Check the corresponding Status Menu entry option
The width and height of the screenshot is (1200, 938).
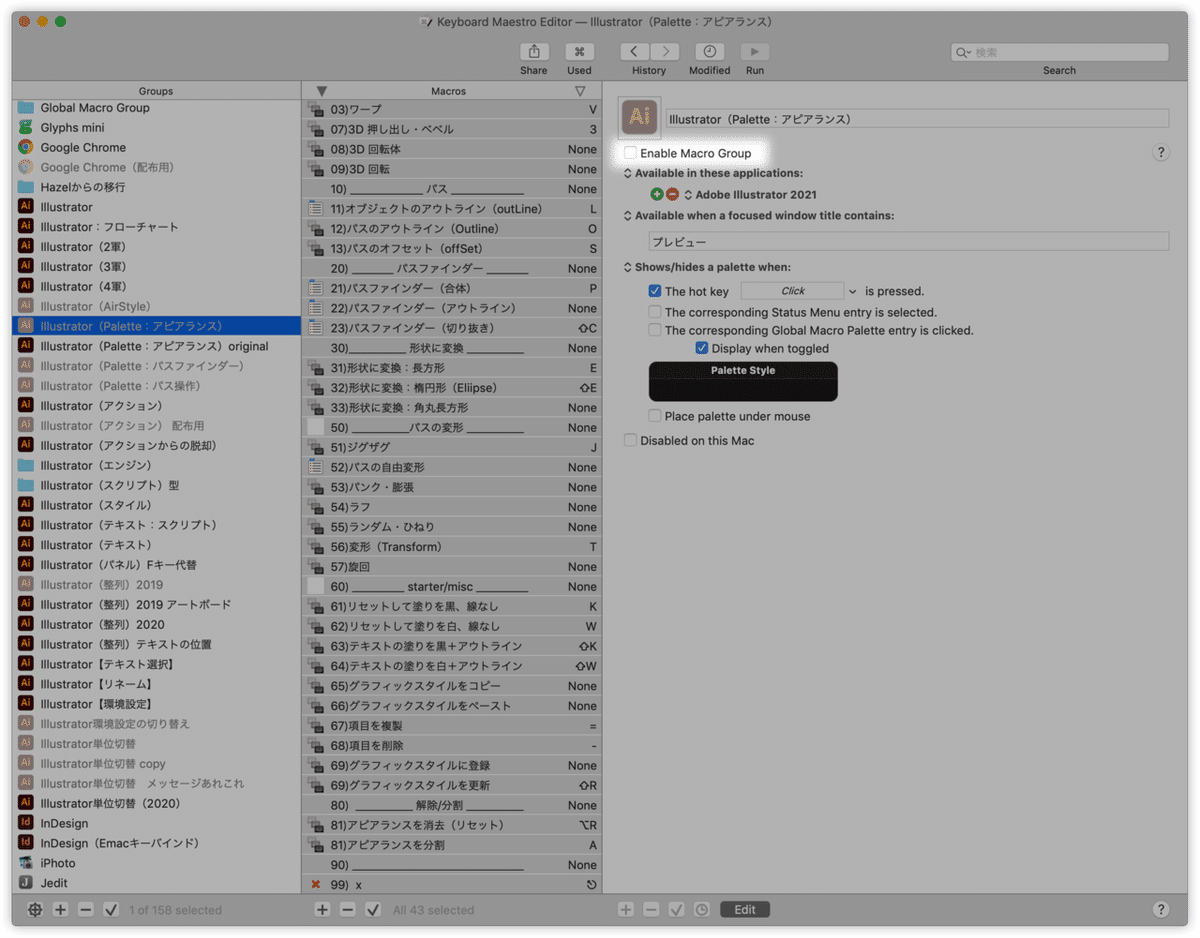(x=655, y=312)
